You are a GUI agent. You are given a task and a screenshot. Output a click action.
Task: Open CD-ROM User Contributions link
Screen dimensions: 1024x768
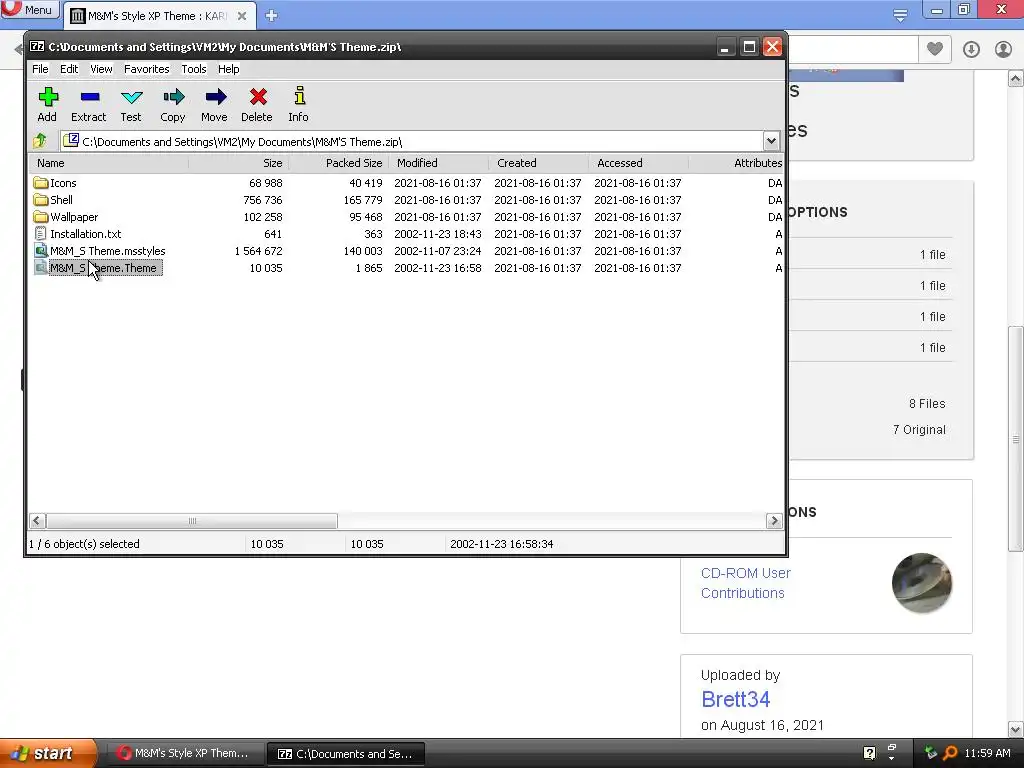click(x=746, y=583)
